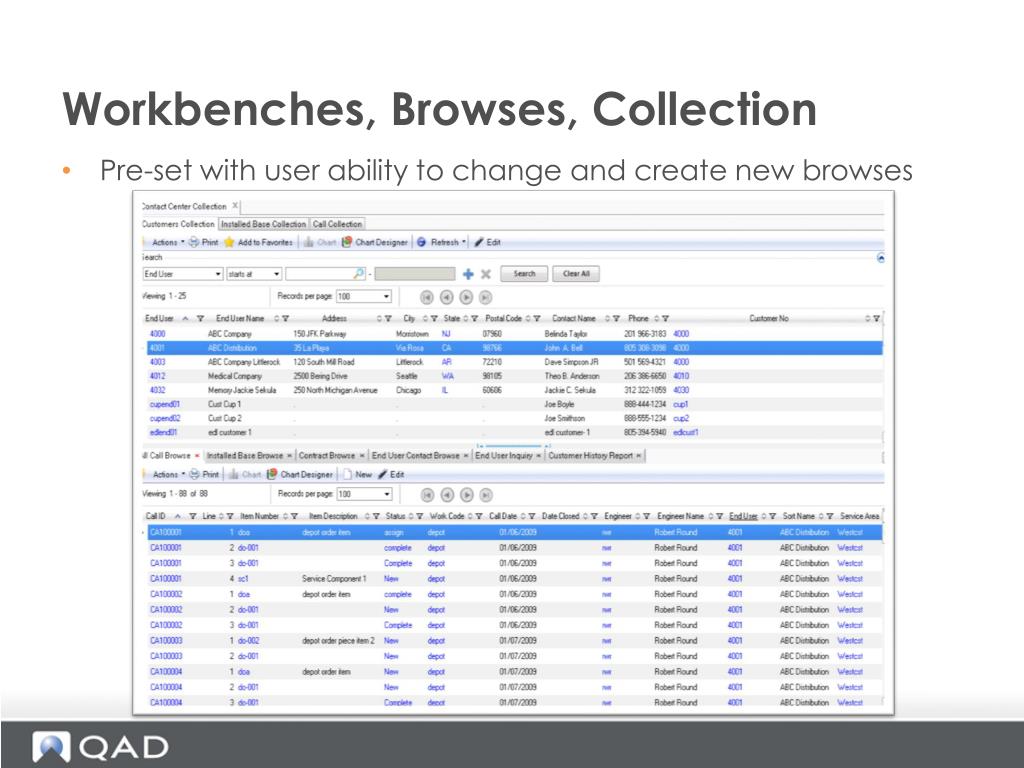This screenshot has width=1024, height=768.
Task: Switch to the Installed Base Collection tab
Action: (x=263, y=224)
